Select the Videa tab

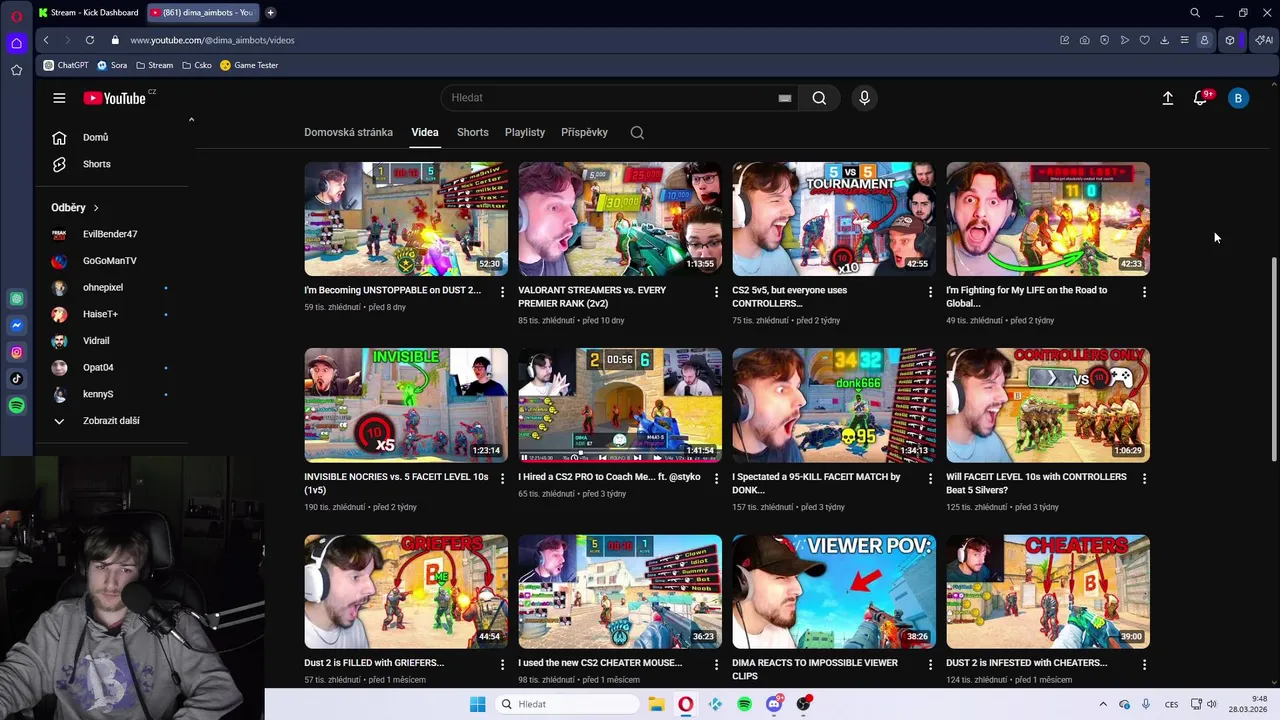[x=425, y=132]
